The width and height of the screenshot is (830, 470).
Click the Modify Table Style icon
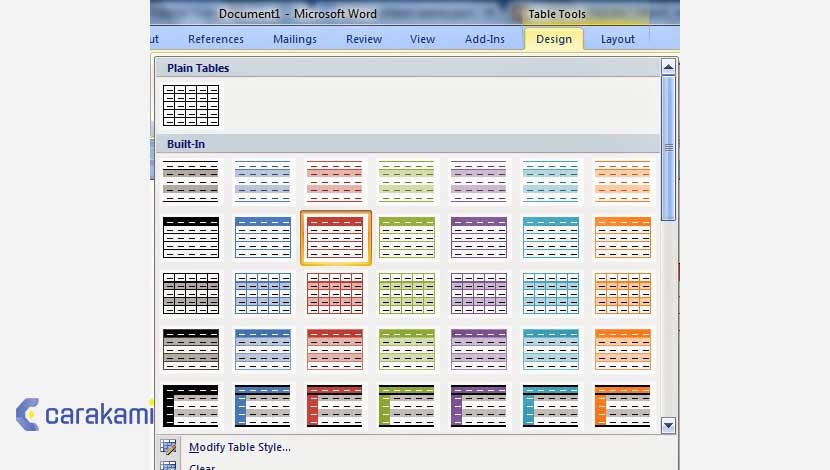(168, 447)
